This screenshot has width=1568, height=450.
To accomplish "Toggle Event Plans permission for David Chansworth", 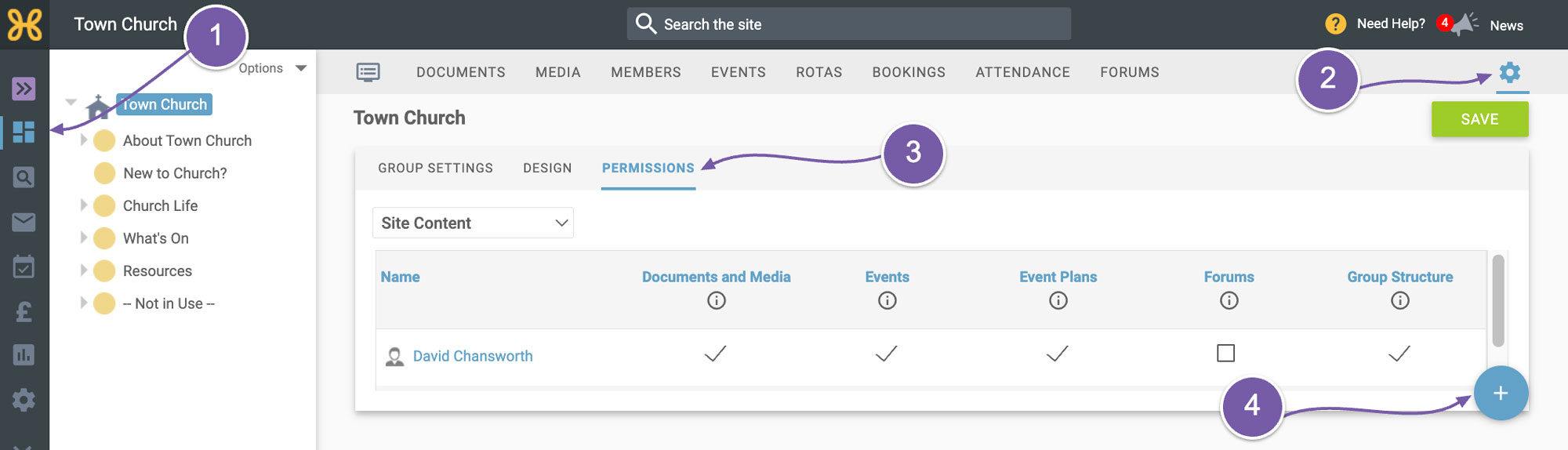I will tap(1058, 354).
